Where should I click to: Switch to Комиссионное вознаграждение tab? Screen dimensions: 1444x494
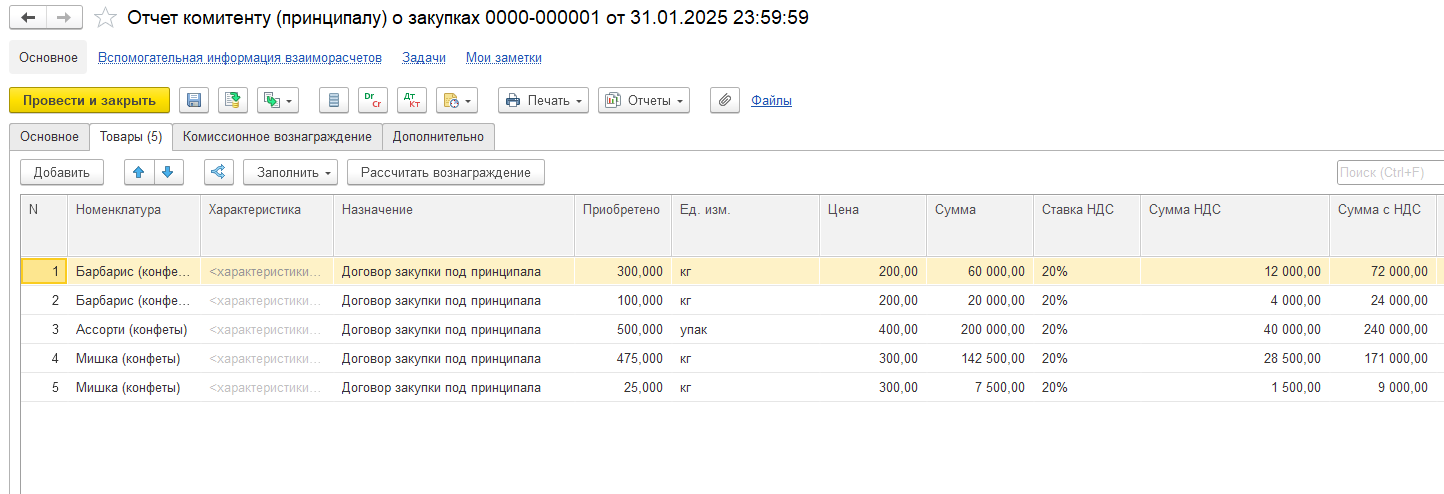tap(276, 136)
